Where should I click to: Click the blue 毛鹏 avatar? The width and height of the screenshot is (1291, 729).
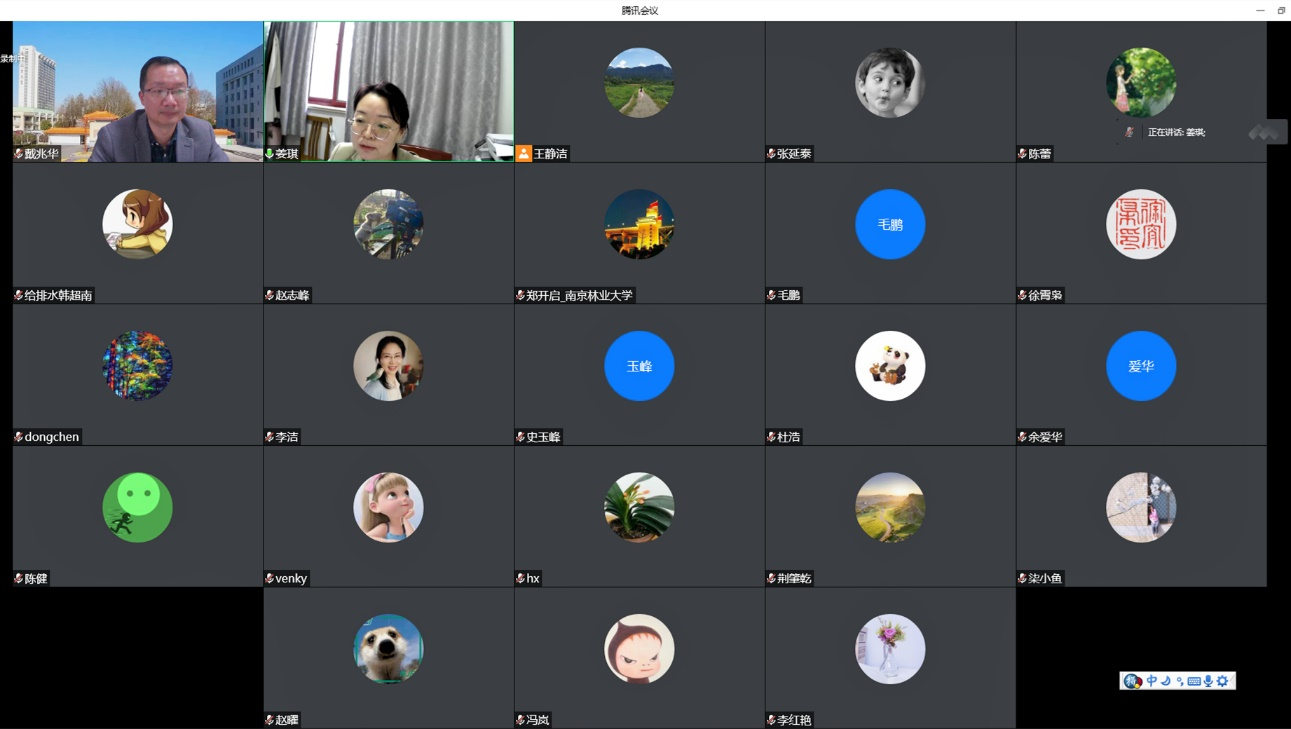[890, 224]
